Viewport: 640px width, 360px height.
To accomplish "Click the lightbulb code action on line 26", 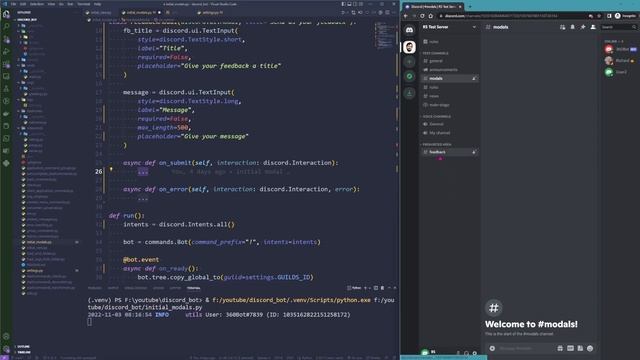I will click(x=111, y=169).
